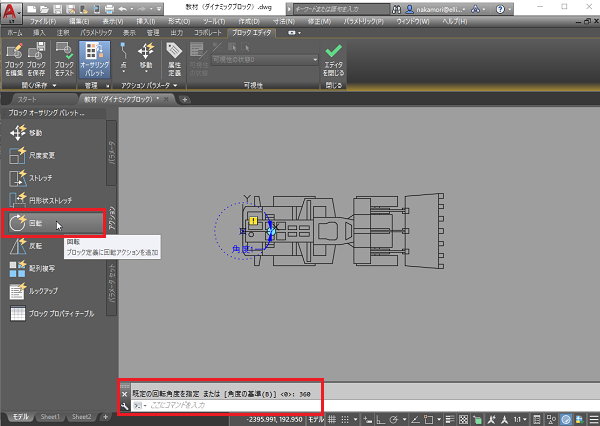Viewport: 600px width, 426px height.
Task: Switch to the スタート document tab
Action: [x=27, y=100]
